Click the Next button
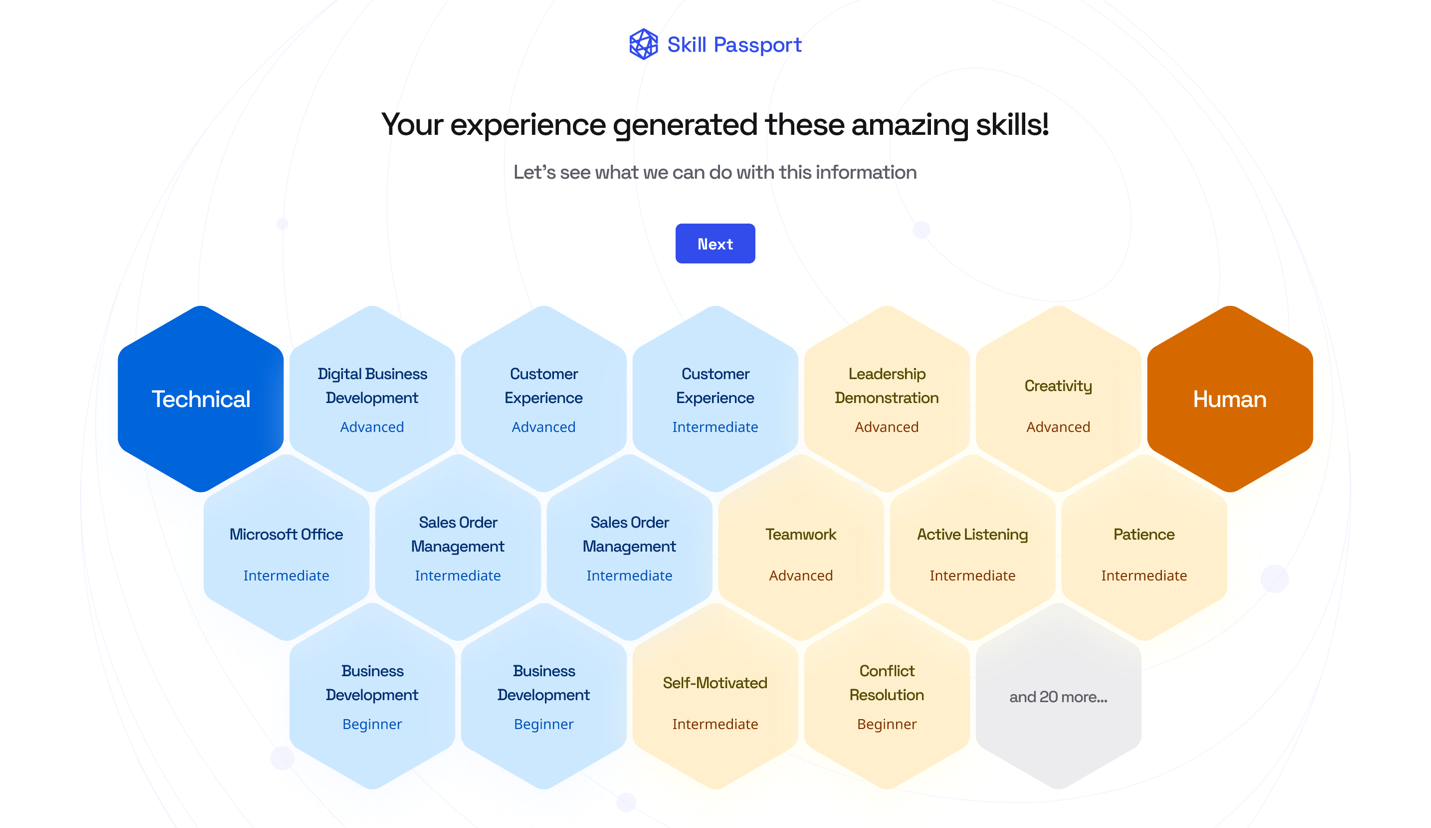Image resolution: width=1431 pixels, height=828 pixels. pyautogui.click(x=715, y=244)
